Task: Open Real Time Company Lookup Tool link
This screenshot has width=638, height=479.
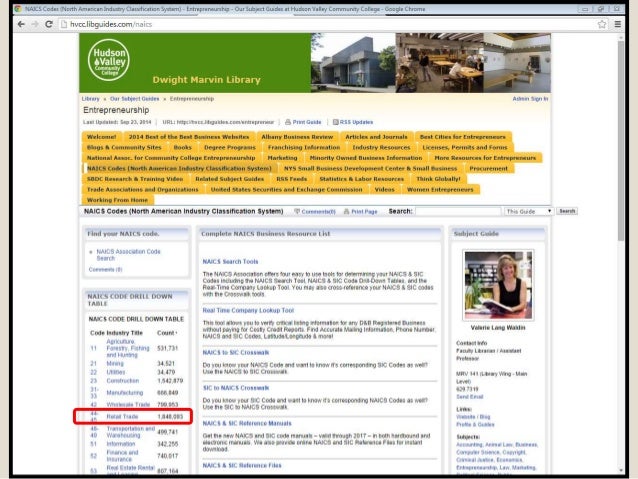Action: point(248,311)
